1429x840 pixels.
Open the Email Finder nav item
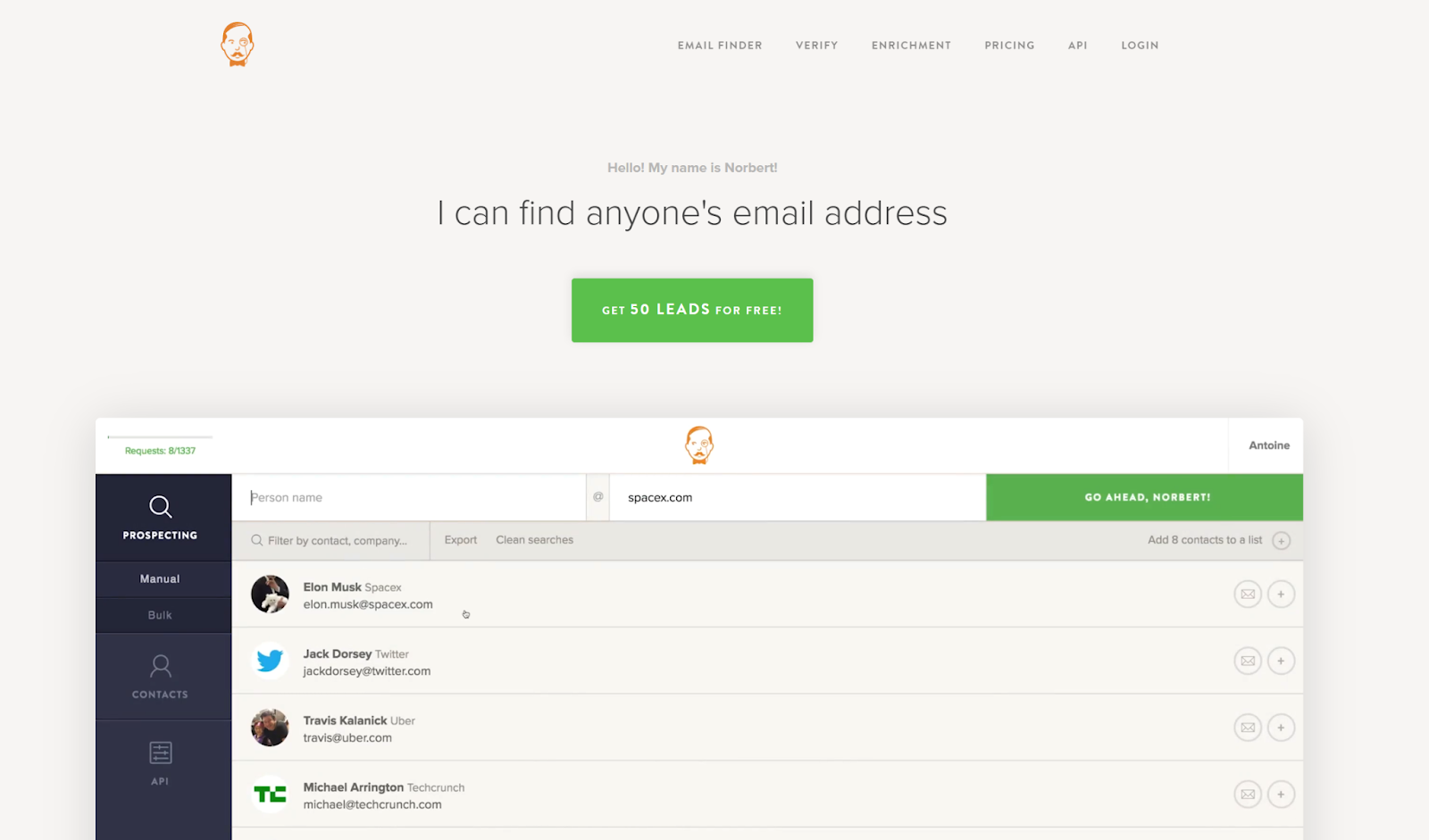(x=720, y=46)
